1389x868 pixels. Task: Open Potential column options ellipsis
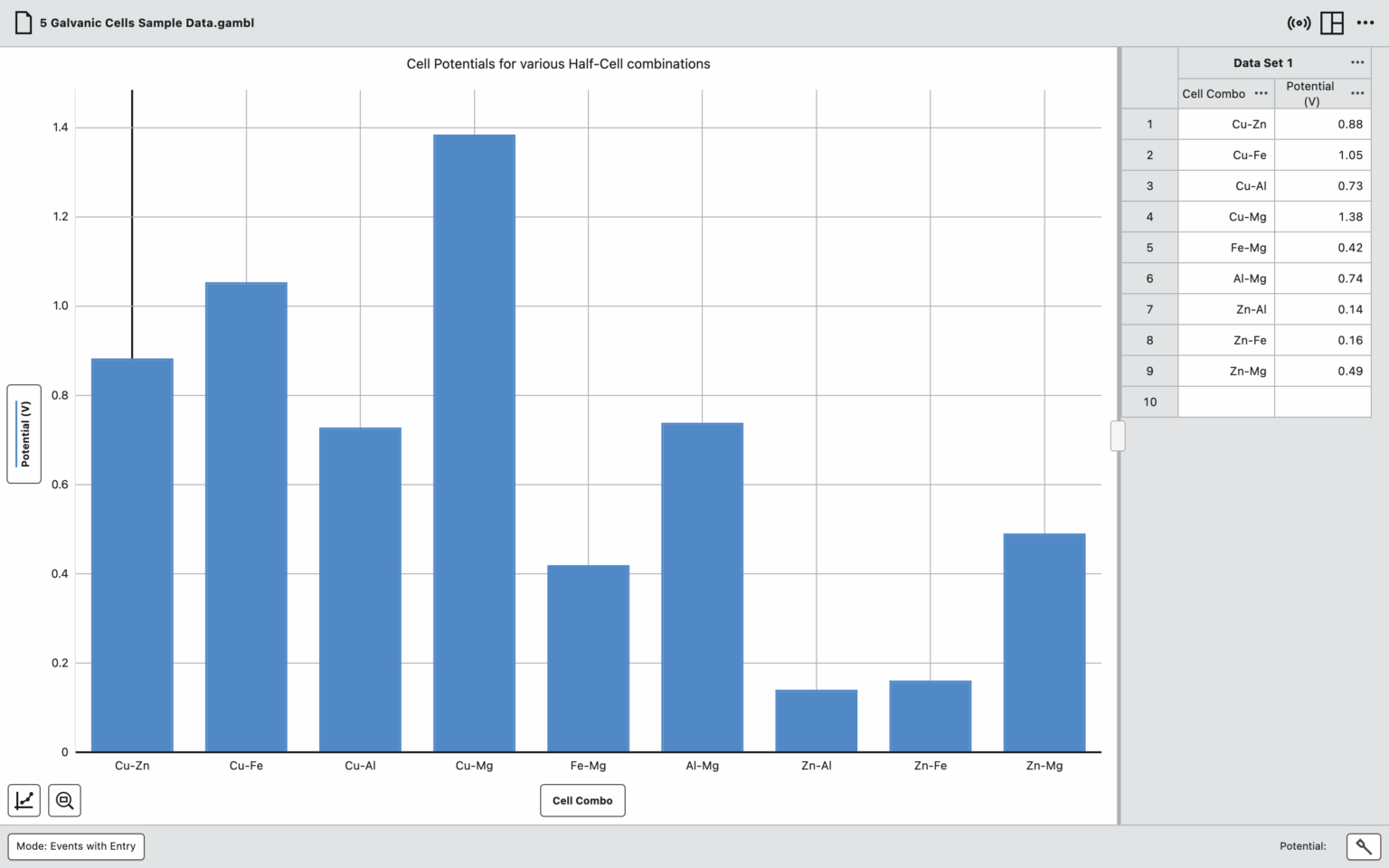[x=1357, y=93]
